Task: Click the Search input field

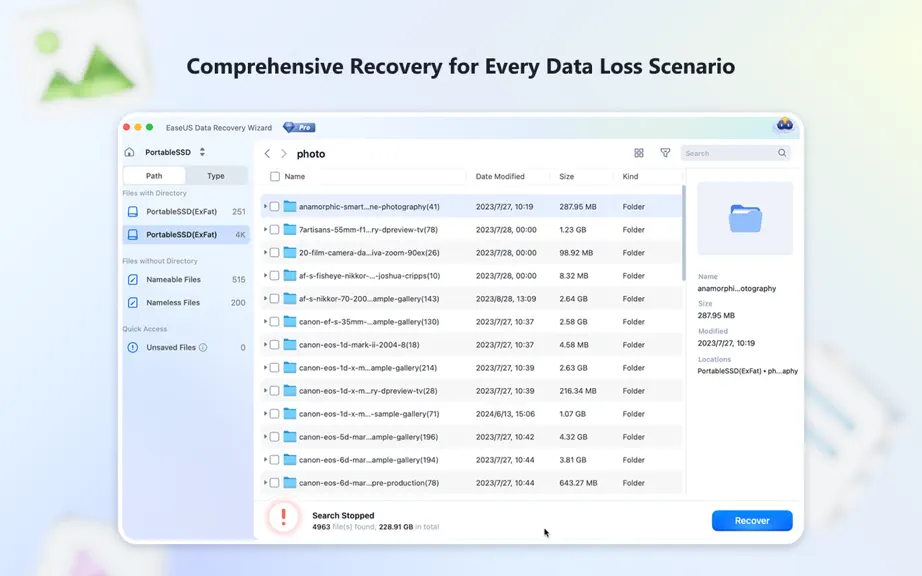Action: [735, 153]
